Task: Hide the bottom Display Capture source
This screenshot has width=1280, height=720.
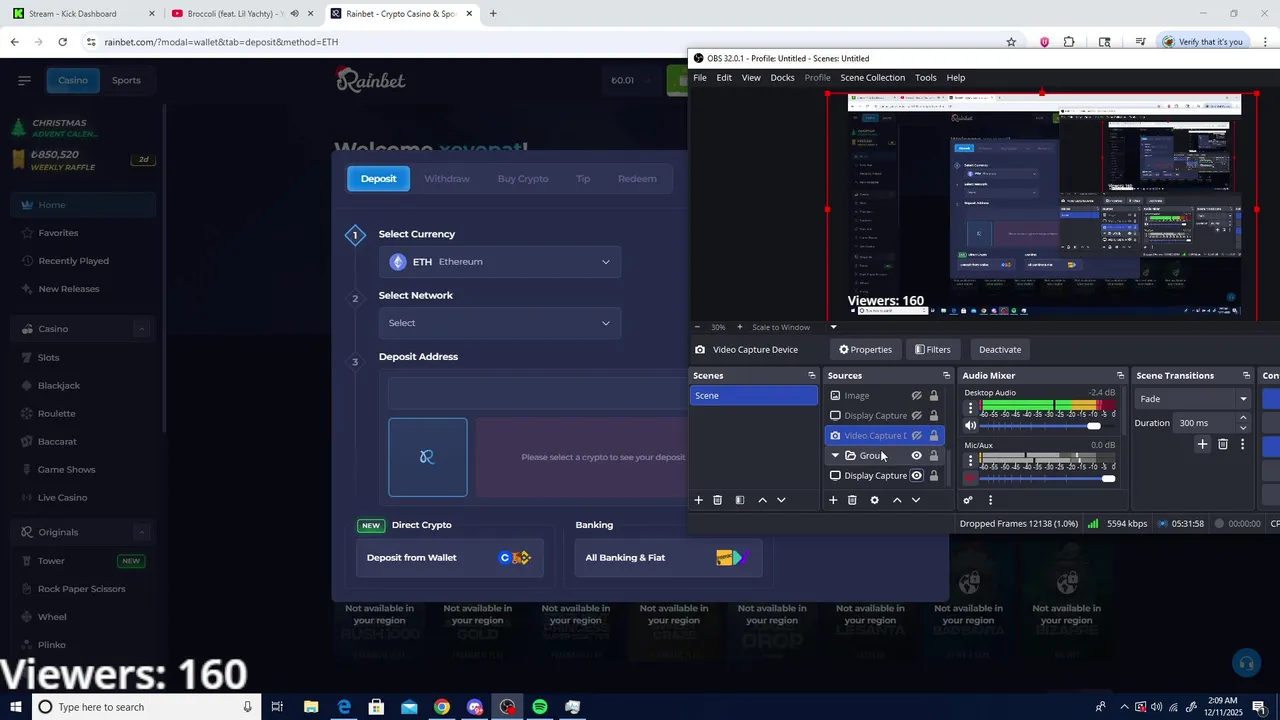Action: coord(916,476)
